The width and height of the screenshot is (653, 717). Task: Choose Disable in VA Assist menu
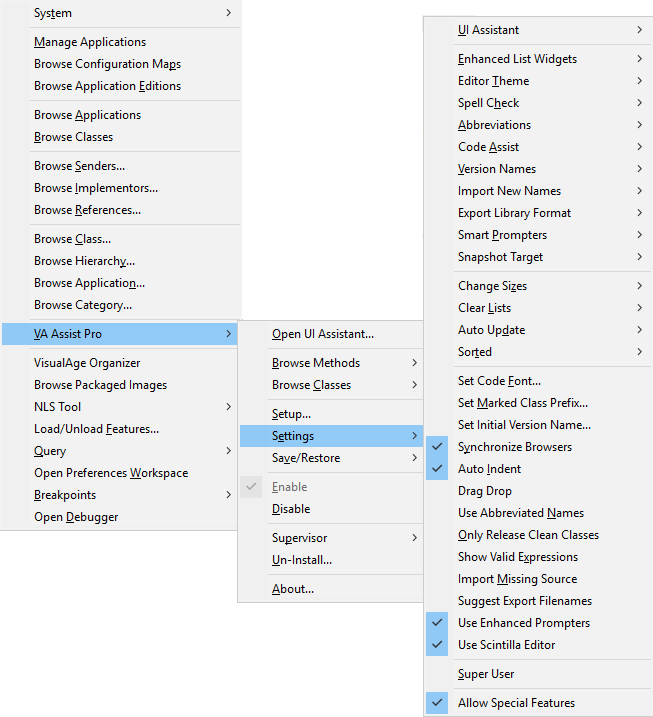[291, 509]
